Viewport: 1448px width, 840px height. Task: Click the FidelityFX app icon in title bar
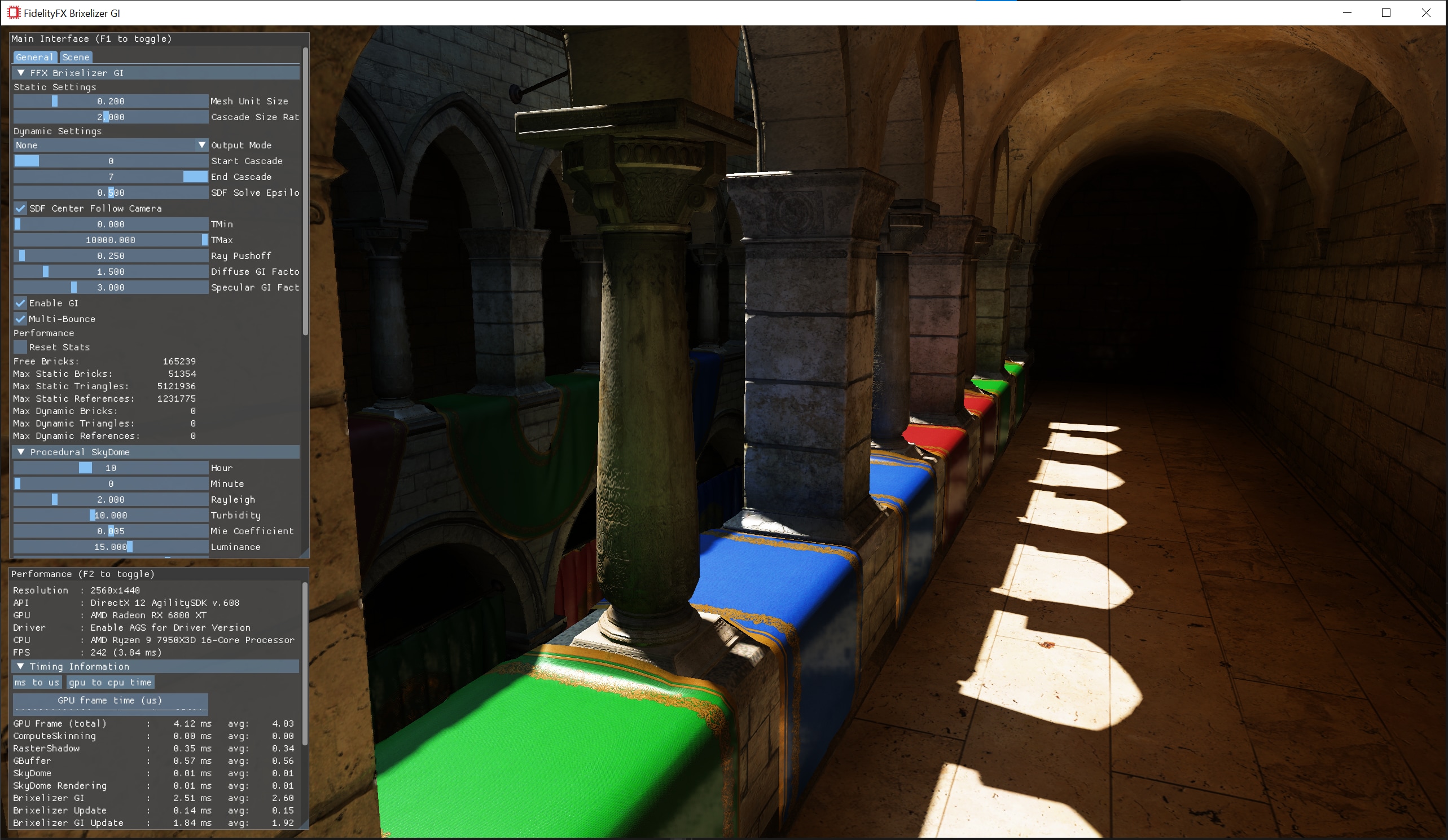pos(14,12)
